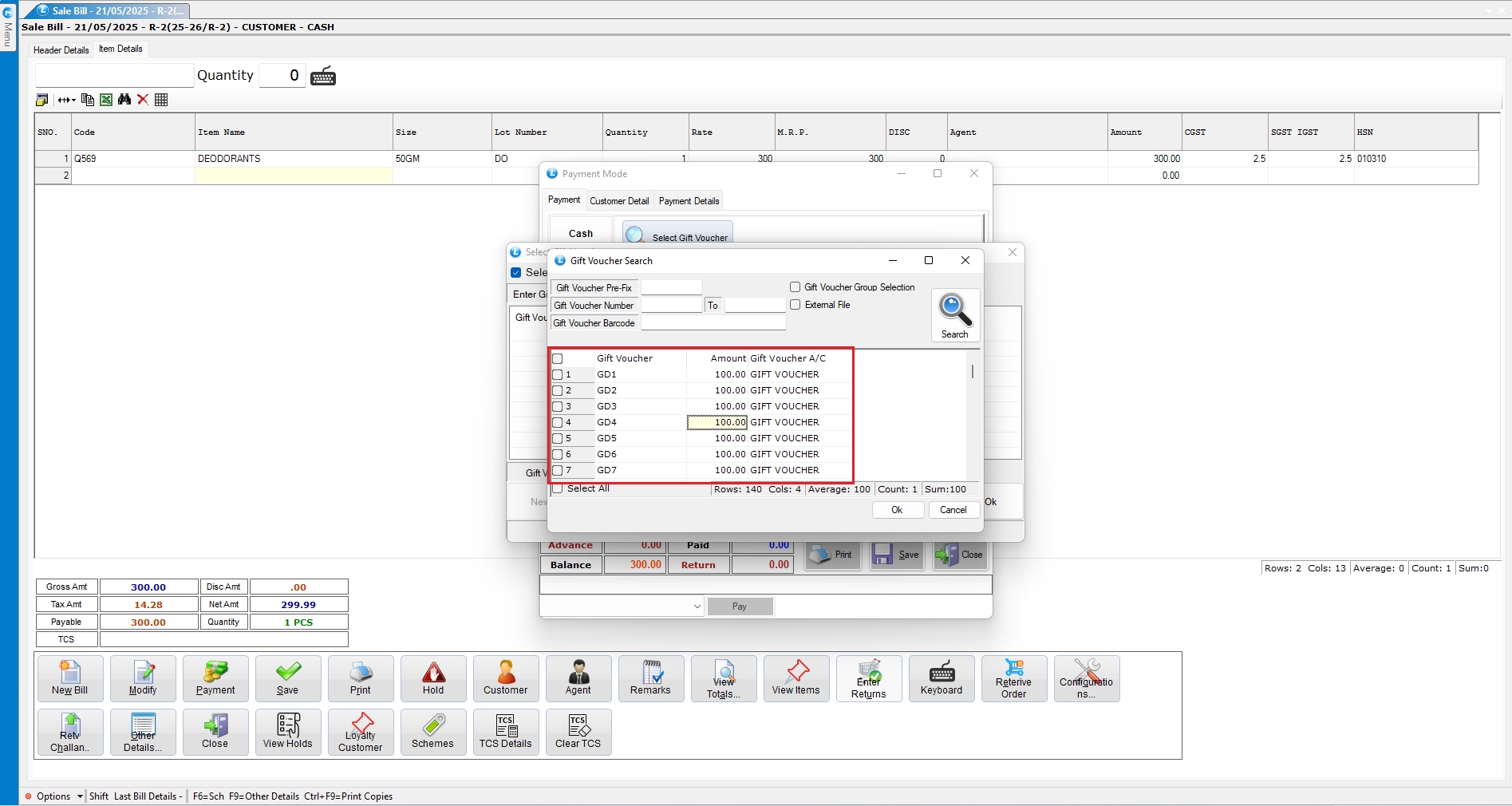
Task: Tick the External File checkbox
Action: point(795,305)
